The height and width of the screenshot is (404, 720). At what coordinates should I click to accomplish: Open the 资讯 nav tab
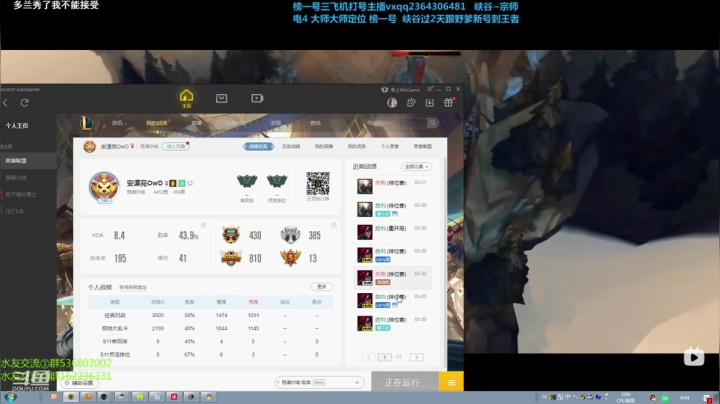coord(118,123)
